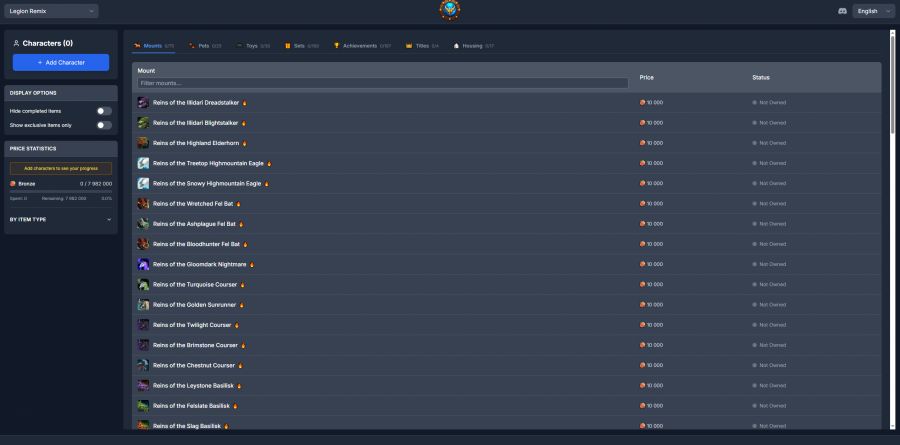Image resolution: width=900 pixels, height=445 pixels.
Task: Click the Wretched Fel Bat mount icon
Action: pyautogui.click(x=143, y=203)
